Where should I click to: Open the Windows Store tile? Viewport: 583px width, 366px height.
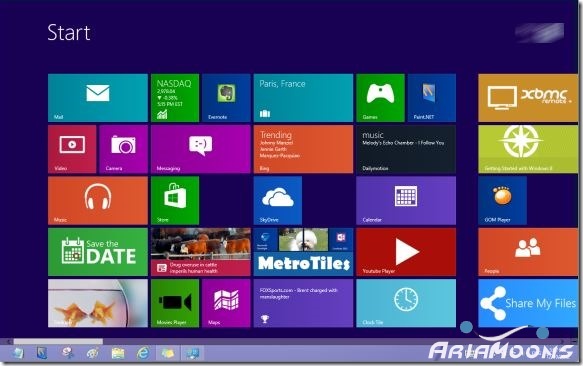coord(175,200)
